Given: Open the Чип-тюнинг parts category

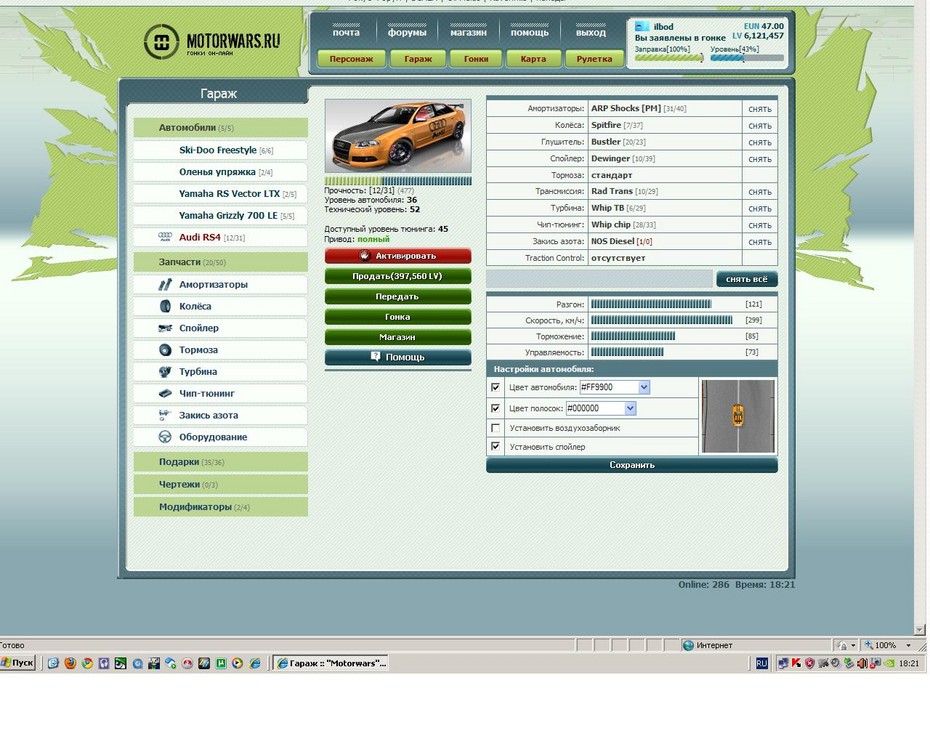Looking at the screenshot, I should (x=220, y=393).
